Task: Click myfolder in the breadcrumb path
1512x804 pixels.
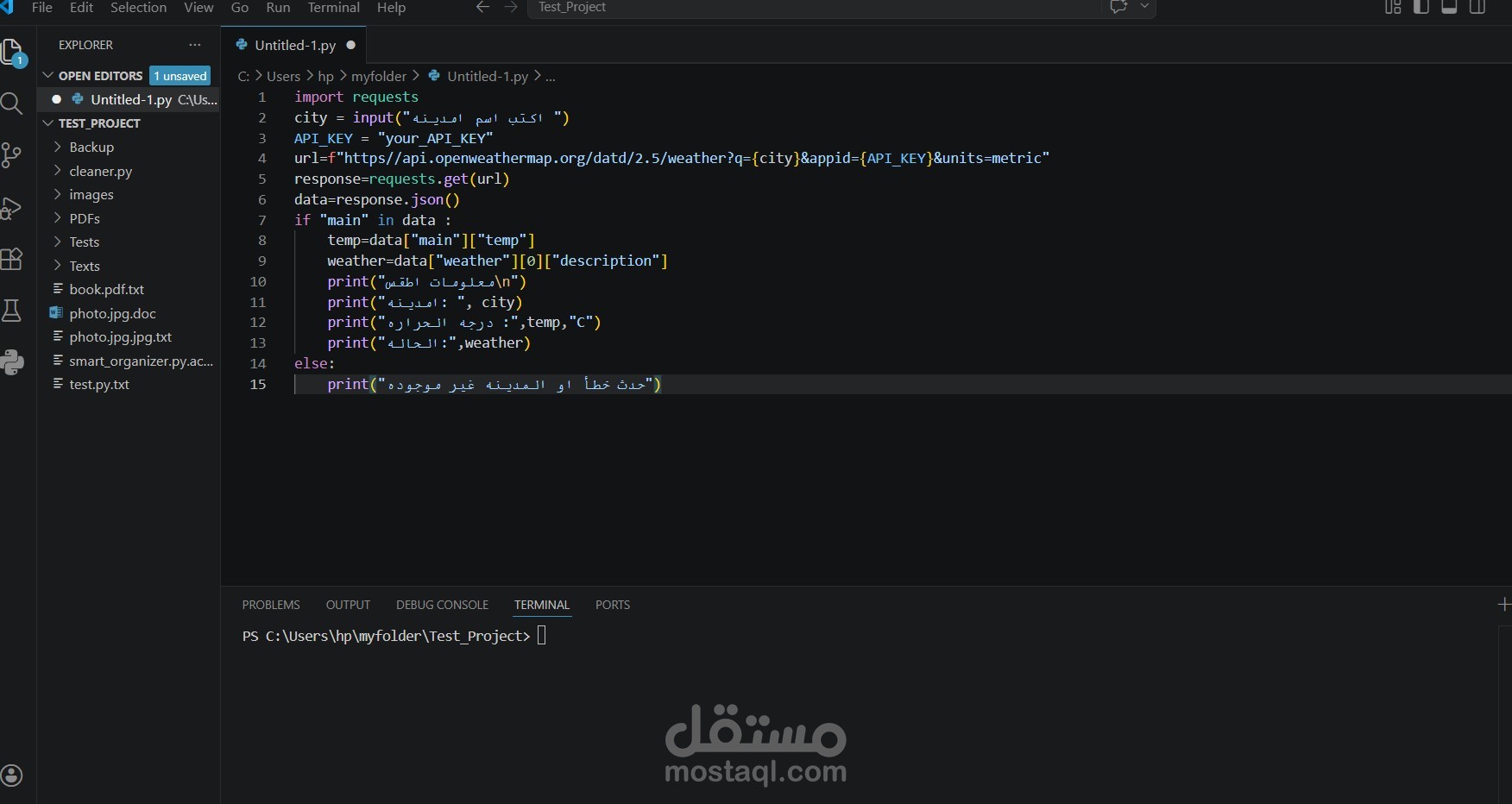Action: click(x=378, y=76)
